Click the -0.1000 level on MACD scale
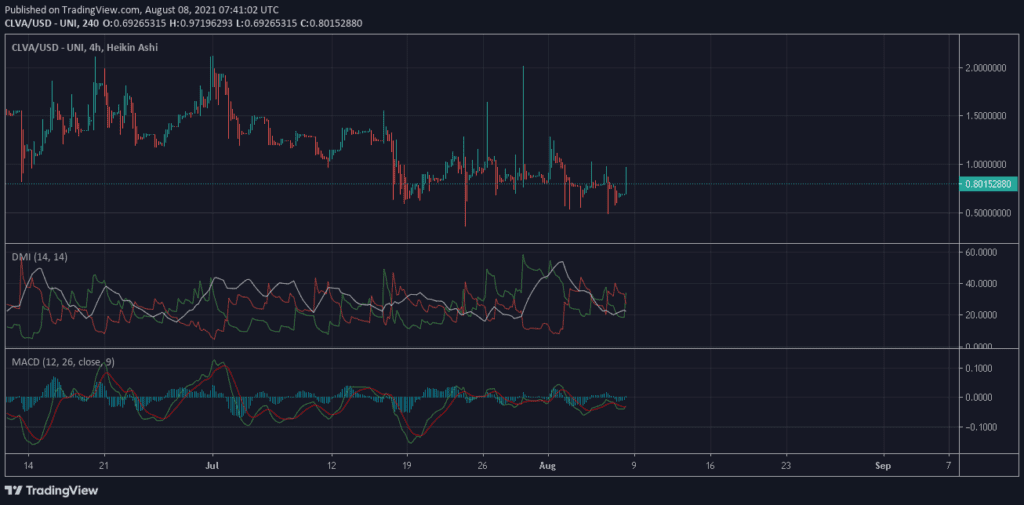 (981, 427)
